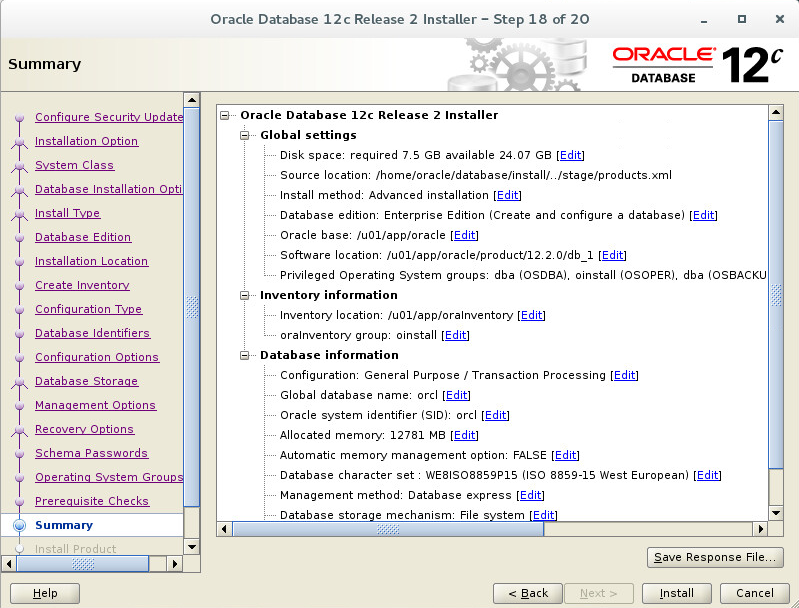Edit the Disk space setting

tap(570, 155)
